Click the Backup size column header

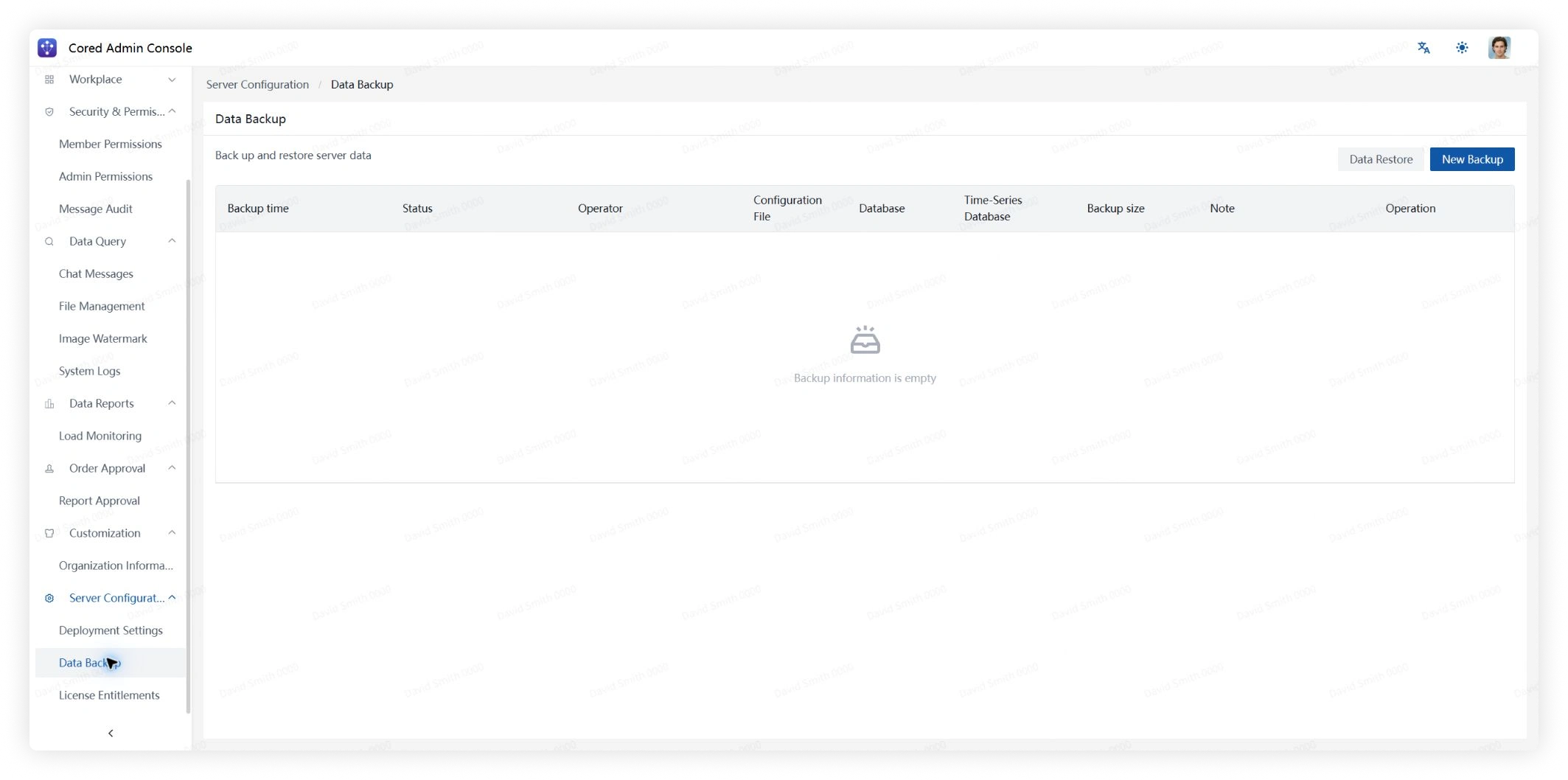(1115, 209)
